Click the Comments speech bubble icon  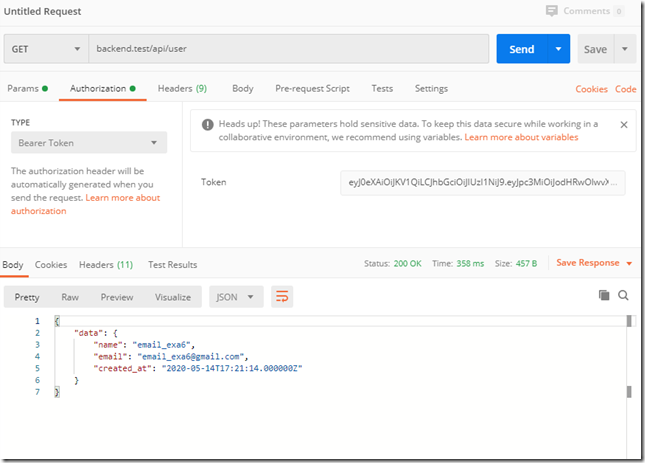(551, 11)
